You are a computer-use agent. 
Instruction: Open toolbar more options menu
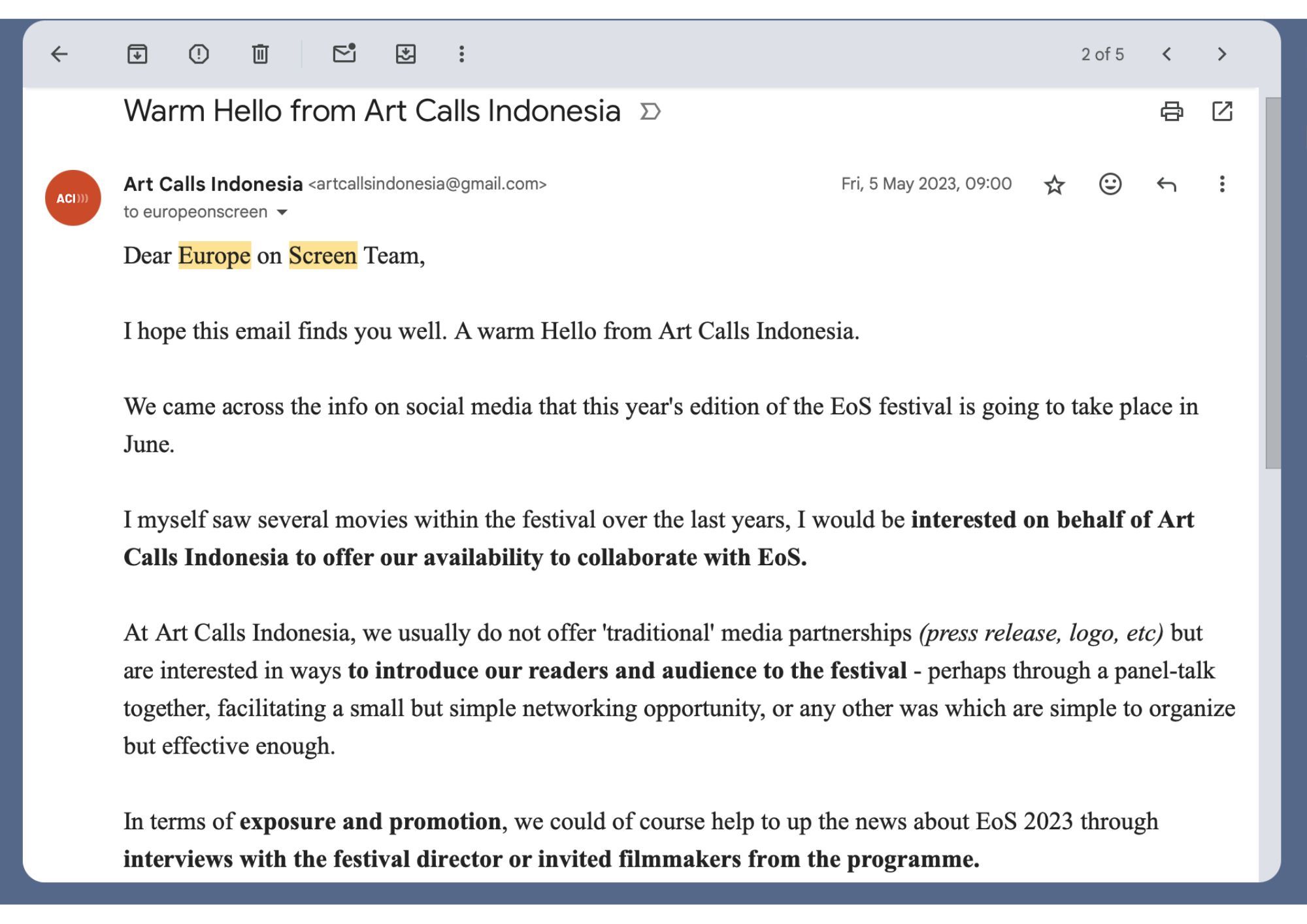tap(461, 54)
